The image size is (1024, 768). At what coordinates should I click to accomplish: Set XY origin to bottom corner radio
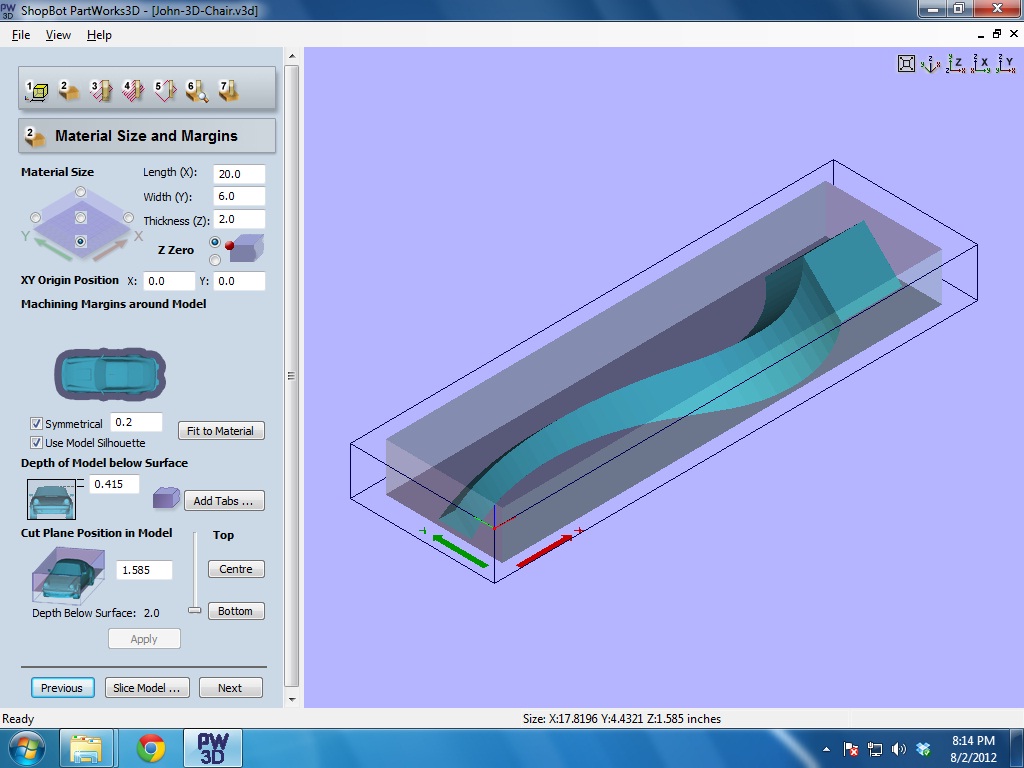tap(80, 242)
